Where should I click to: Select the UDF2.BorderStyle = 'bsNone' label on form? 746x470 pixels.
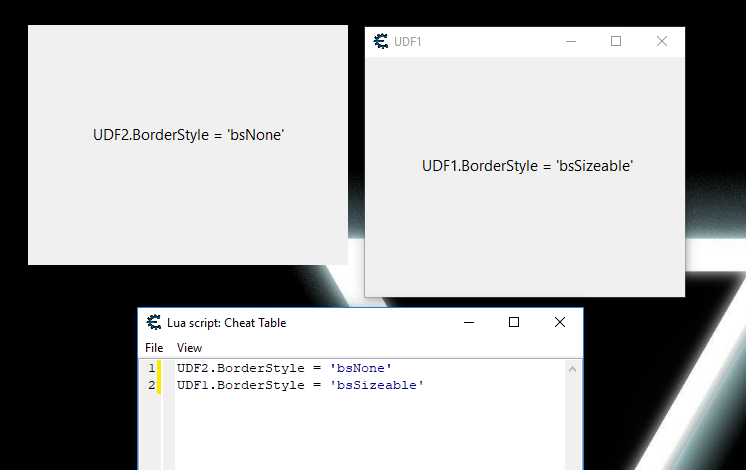(x=188, y=135)
